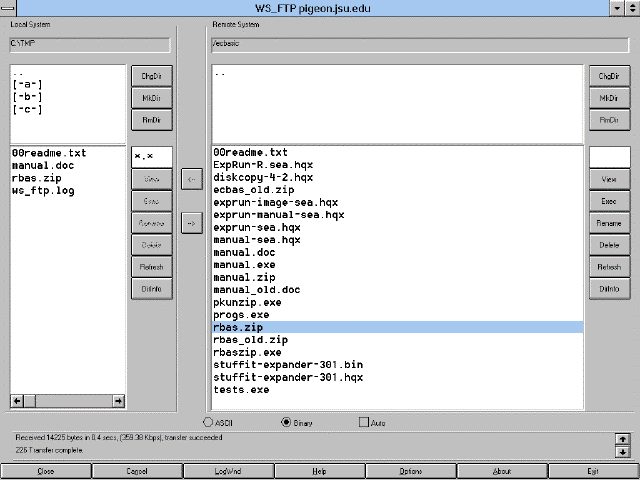Open the window system menu box
640x480 pixels.
[x=8, y=8]
